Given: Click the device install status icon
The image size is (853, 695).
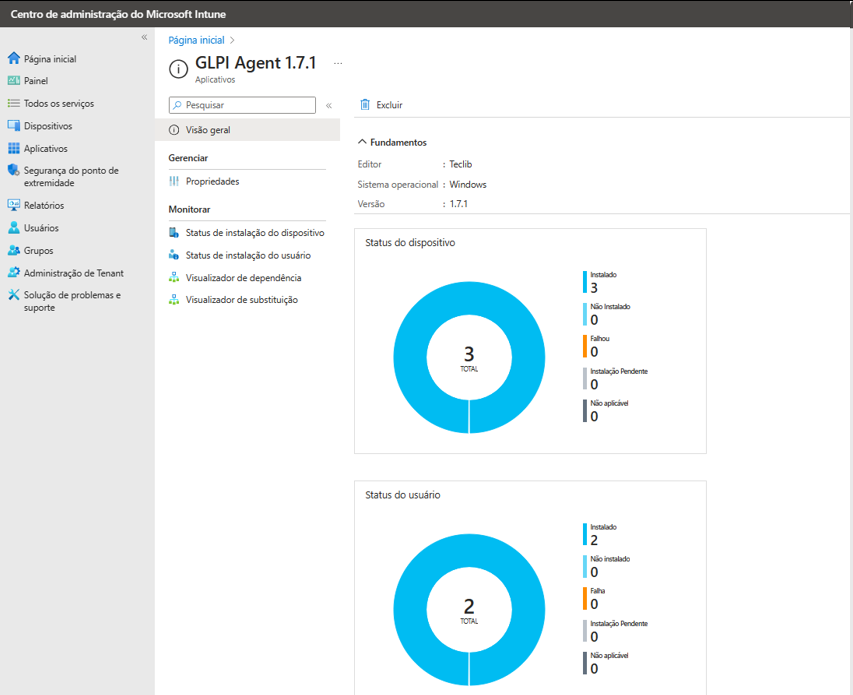Looking at the screenshot, I should pos(174,233).
